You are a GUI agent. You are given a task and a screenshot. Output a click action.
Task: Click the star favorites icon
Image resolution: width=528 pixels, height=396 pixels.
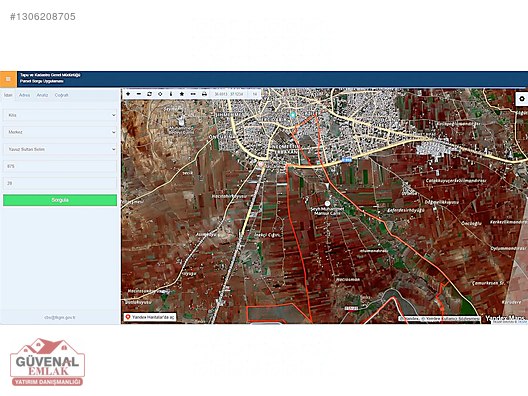[182, 94]
